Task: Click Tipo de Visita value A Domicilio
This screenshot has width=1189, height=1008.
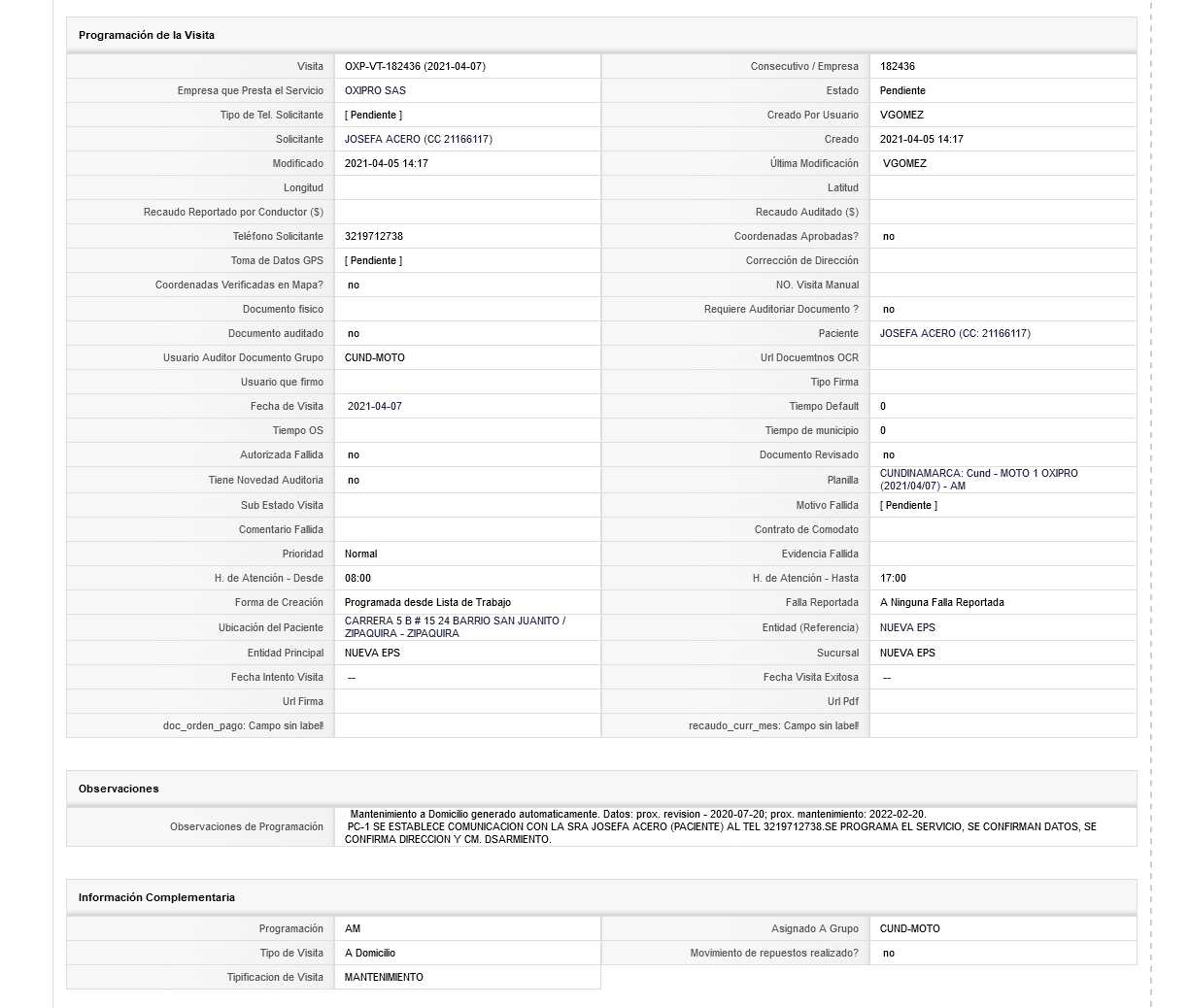Action: [x=370, y=953]
